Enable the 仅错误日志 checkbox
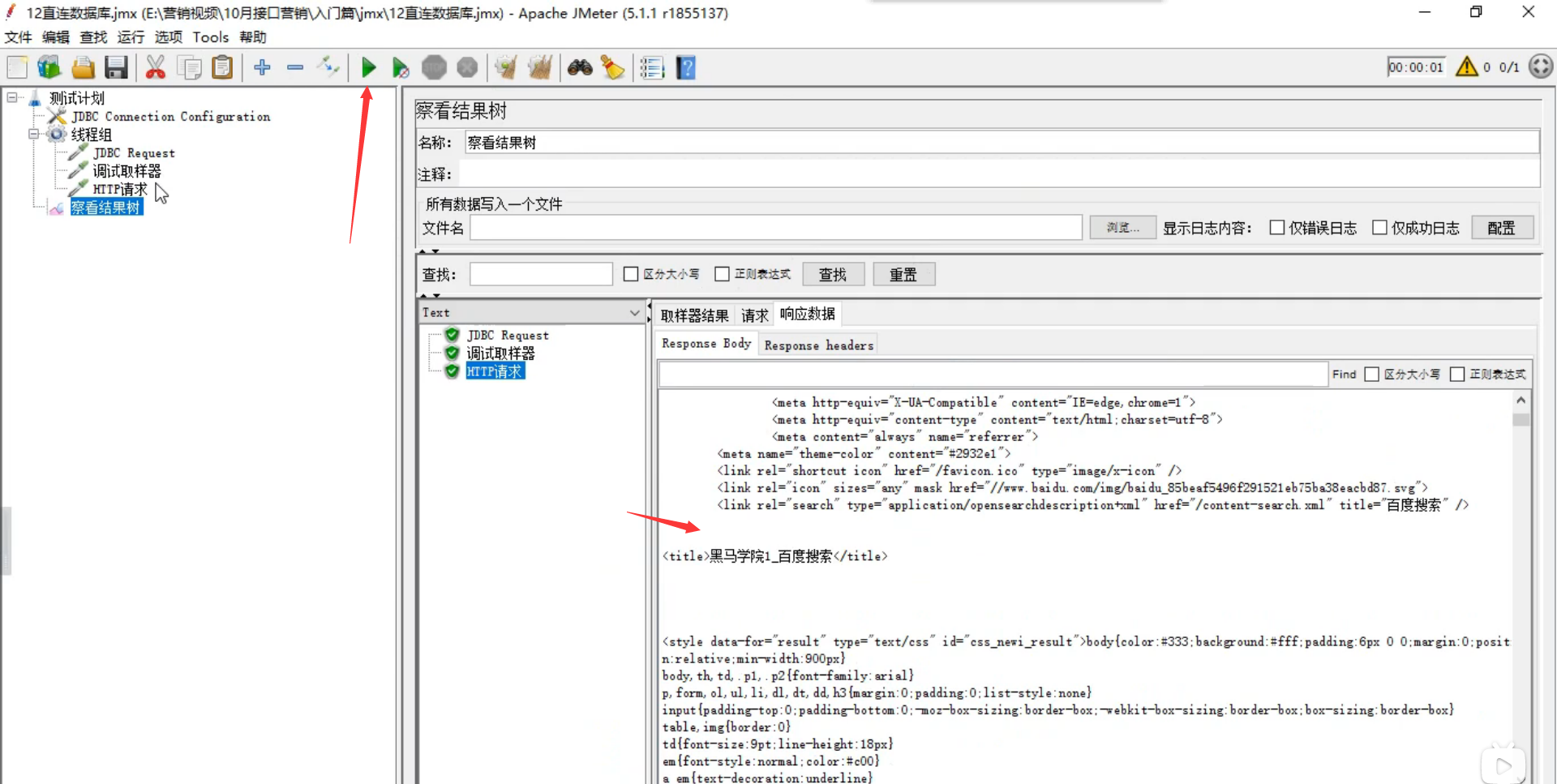Viewport: 1557px width, 784px height. point(1276,228)
